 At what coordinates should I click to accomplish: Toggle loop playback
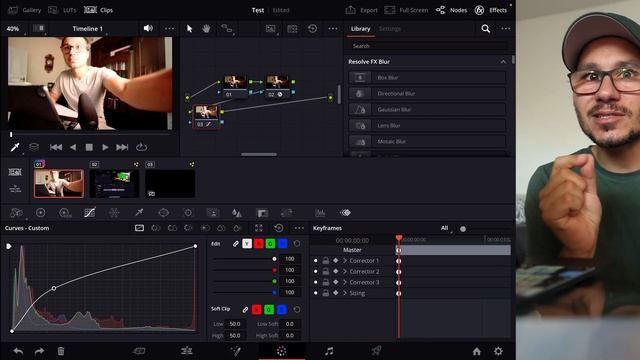point(141,147)
